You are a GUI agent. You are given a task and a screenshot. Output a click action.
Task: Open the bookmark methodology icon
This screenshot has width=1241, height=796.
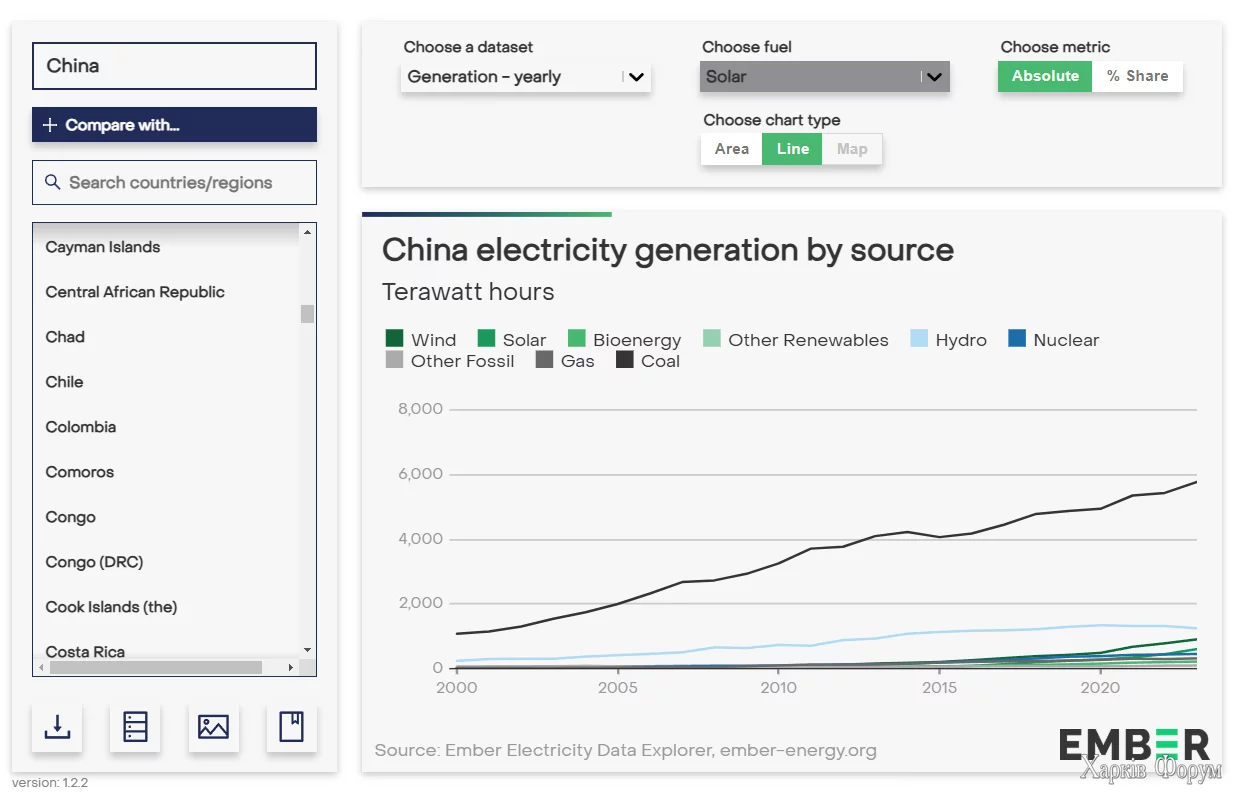pos(291,727)
